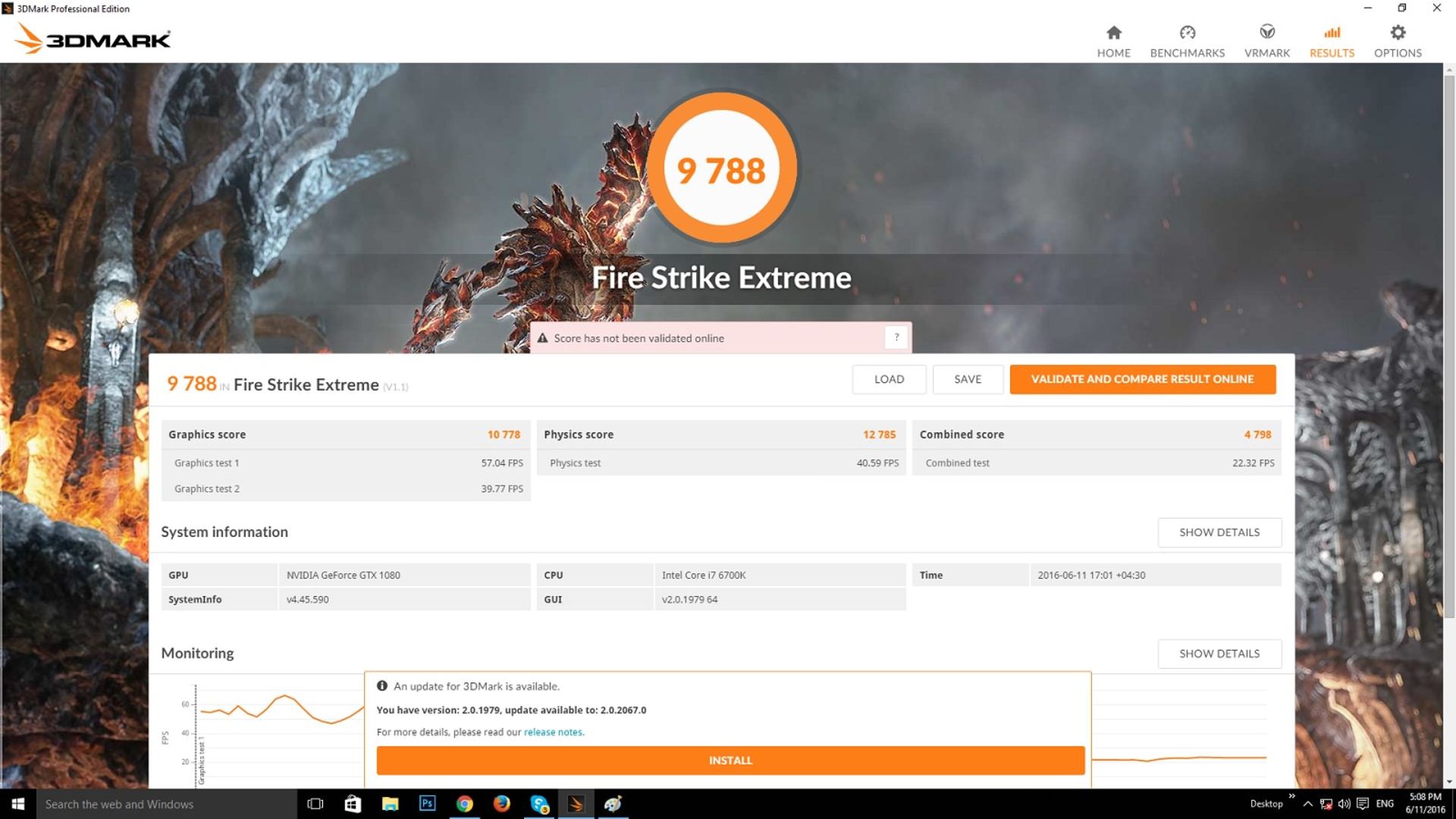Image resolution: width=1456 pixels, height=819 pixels.
Task: Click the monitoring FPS graph
Action: pos(279,732)
